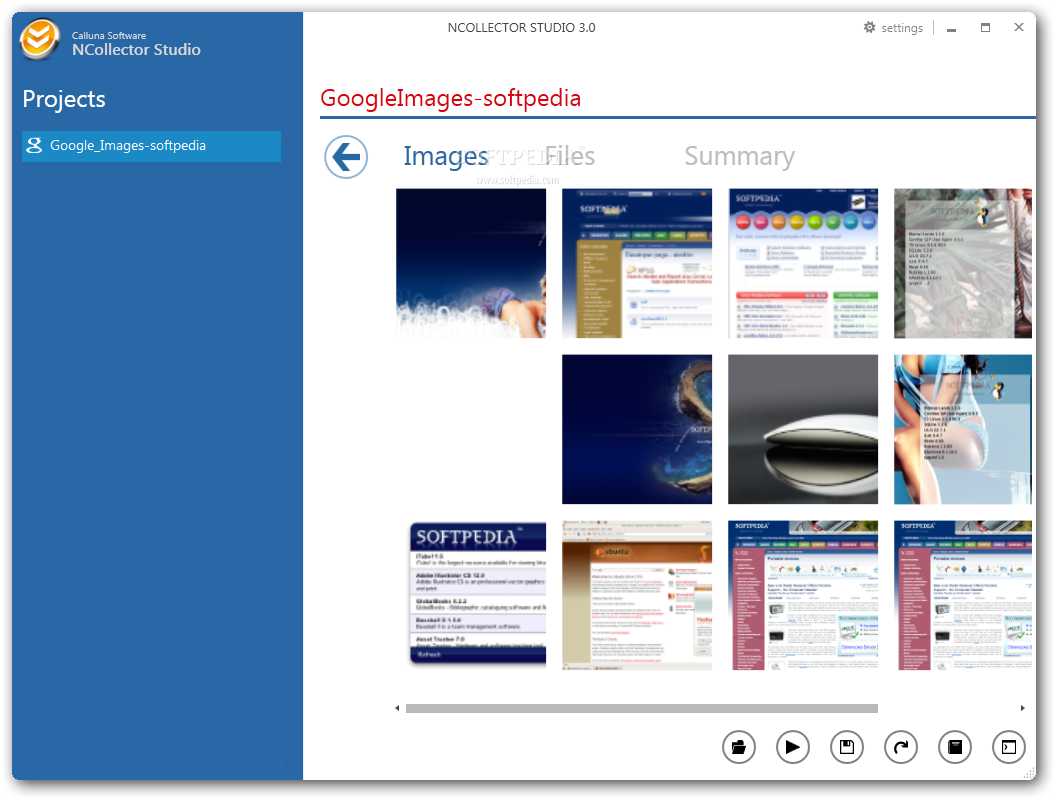Open the palm leaves desktop thumbnail
Image resolution: width=1056 pixels, height=800 pixels.
[x=962, y=263]
